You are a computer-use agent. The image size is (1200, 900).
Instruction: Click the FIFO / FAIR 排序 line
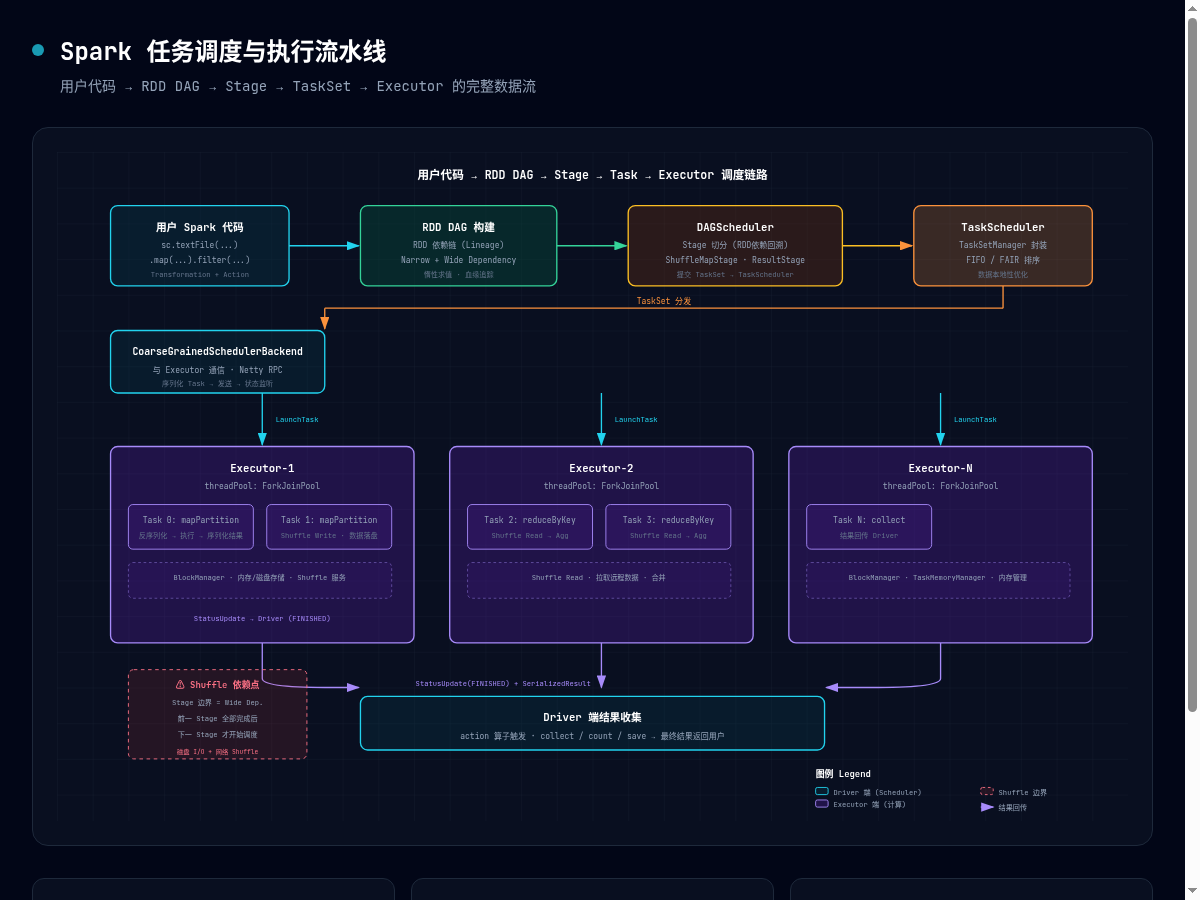(x=1003, y=260)
